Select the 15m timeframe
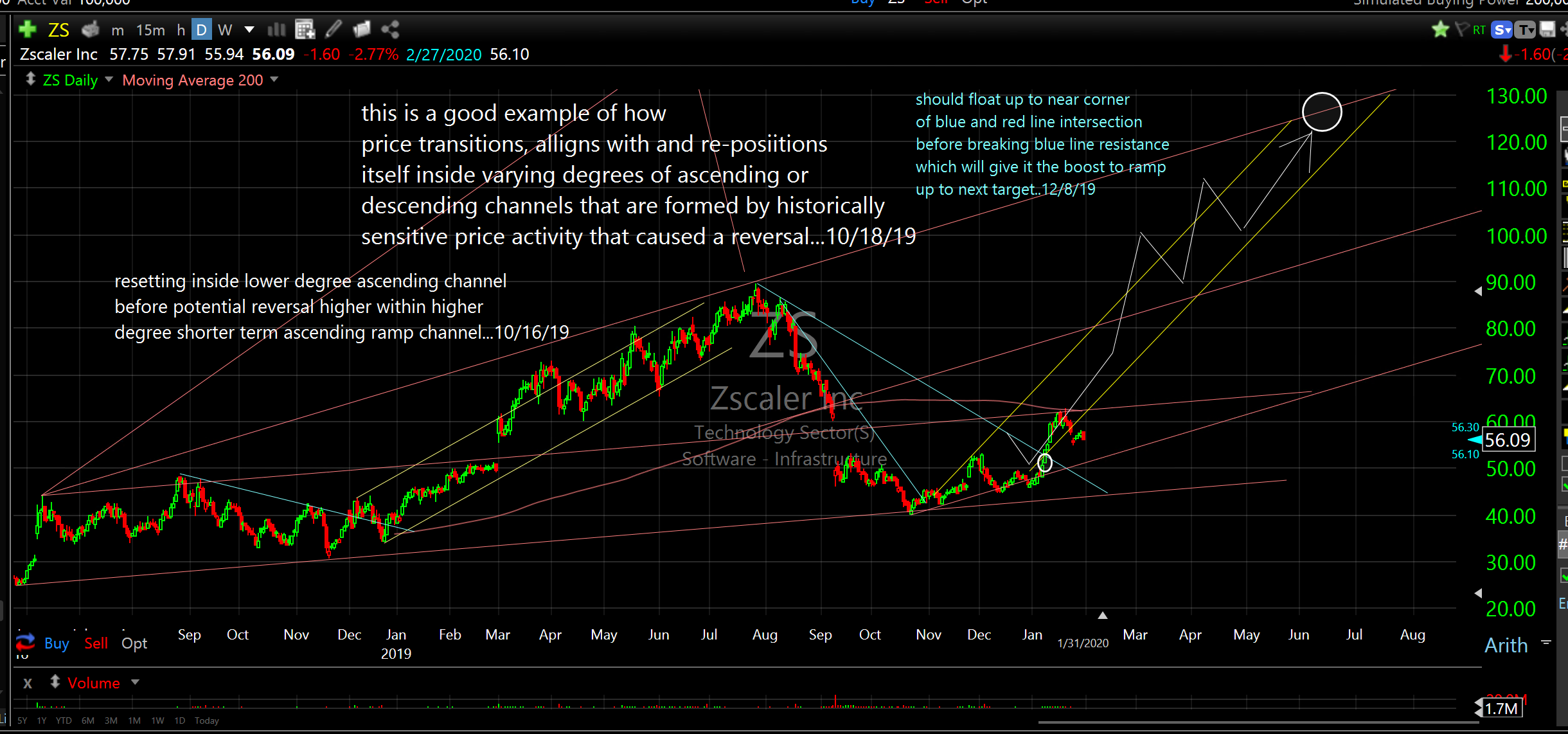This screenshot has width=1568, height=734. point(150,30)
